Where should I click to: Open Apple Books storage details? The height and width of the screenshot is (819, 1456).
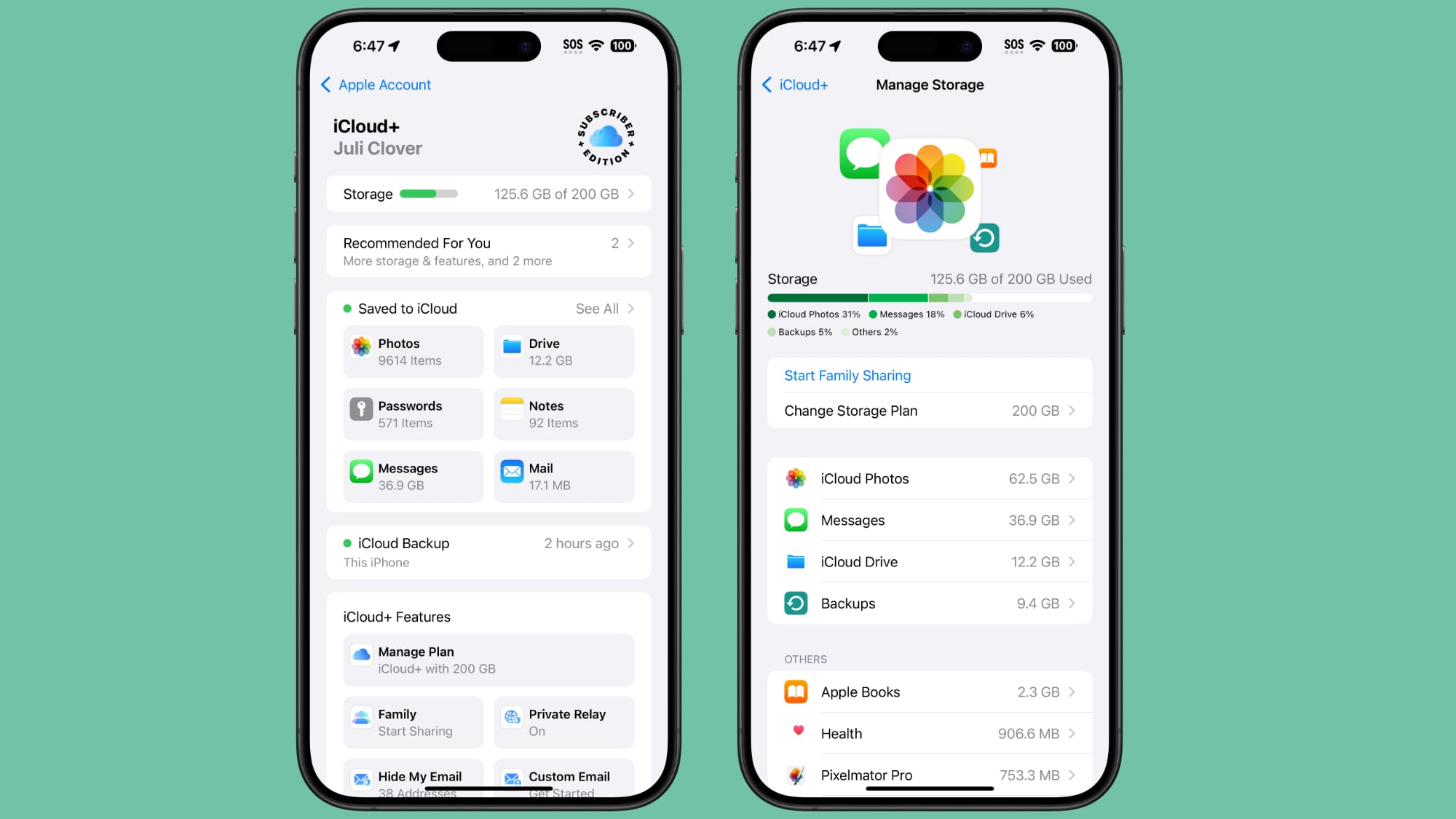pyautogui.click(x=930, y=691)
